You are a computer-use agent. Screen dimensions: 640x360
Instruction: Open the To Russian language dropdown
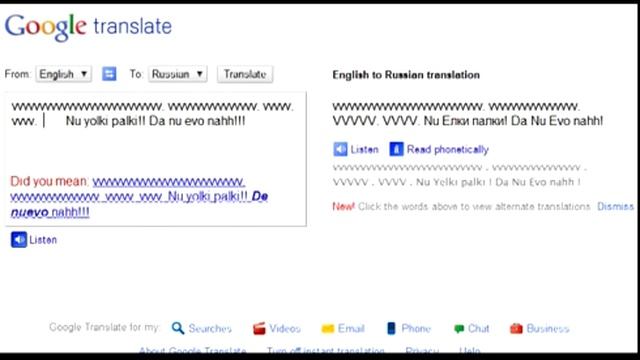point(178,74)
